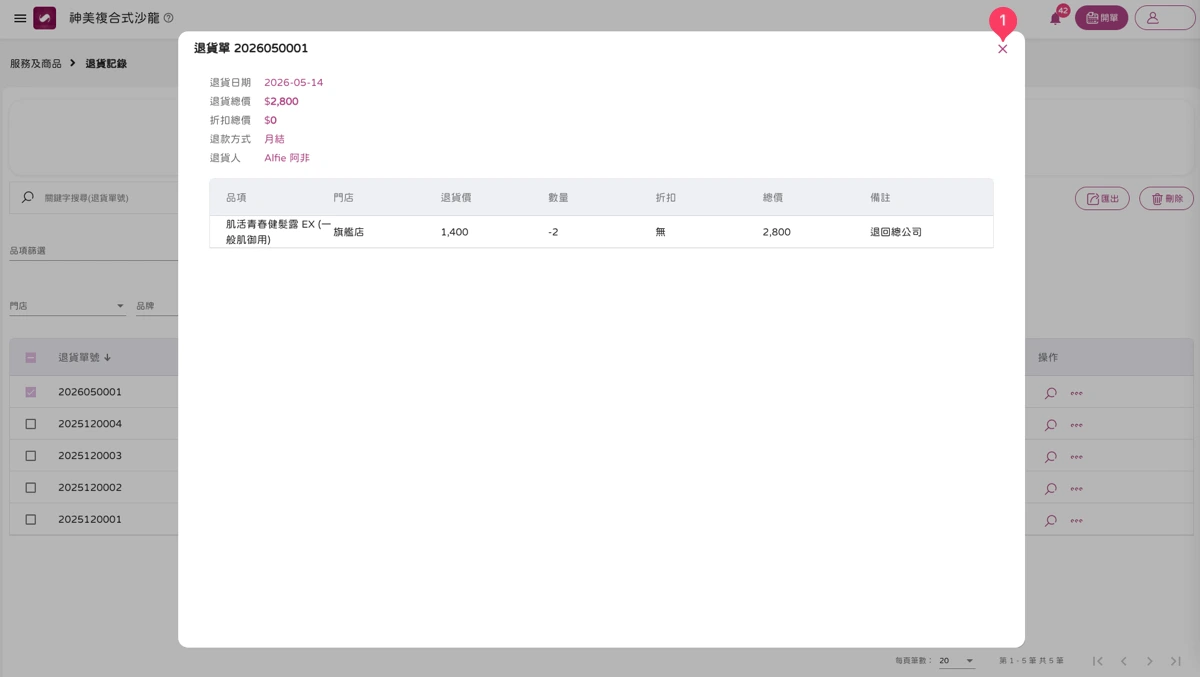Open more options for order 2025120001
This screenshot has width=1200, height=677.
pyautogui.click(x=1076, y=521)
